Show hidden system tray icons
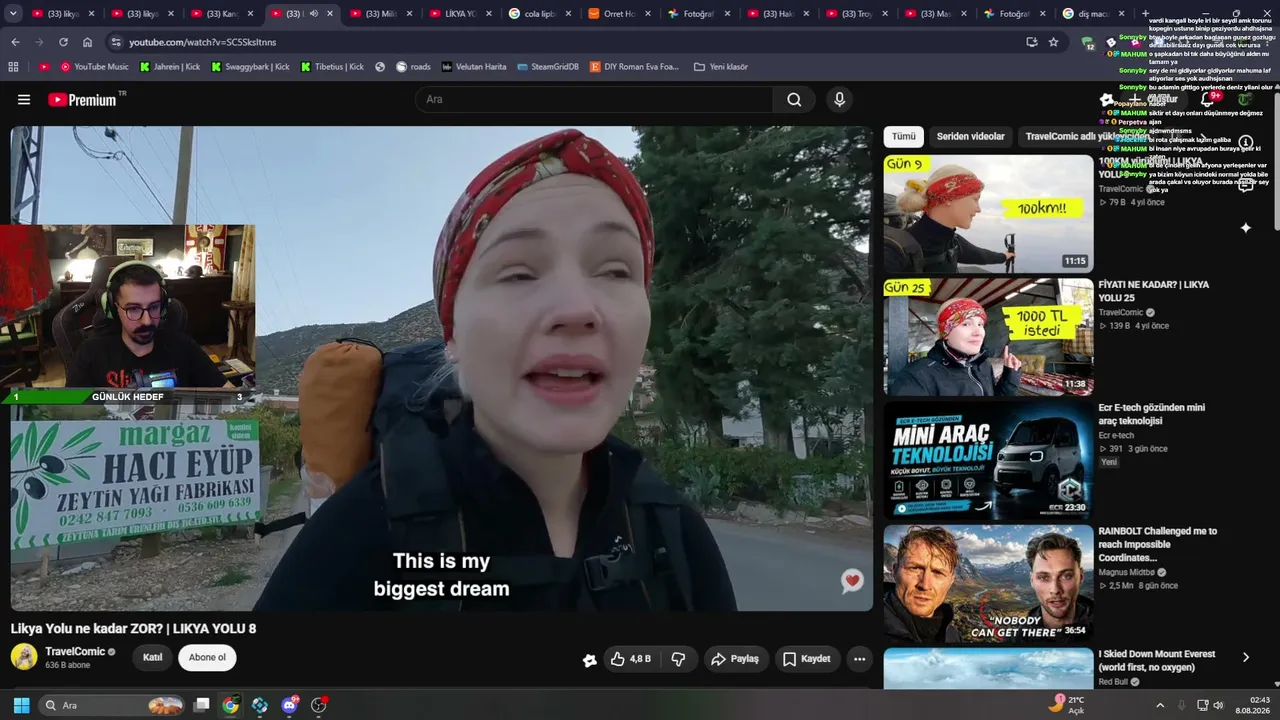 (1160, 705)
